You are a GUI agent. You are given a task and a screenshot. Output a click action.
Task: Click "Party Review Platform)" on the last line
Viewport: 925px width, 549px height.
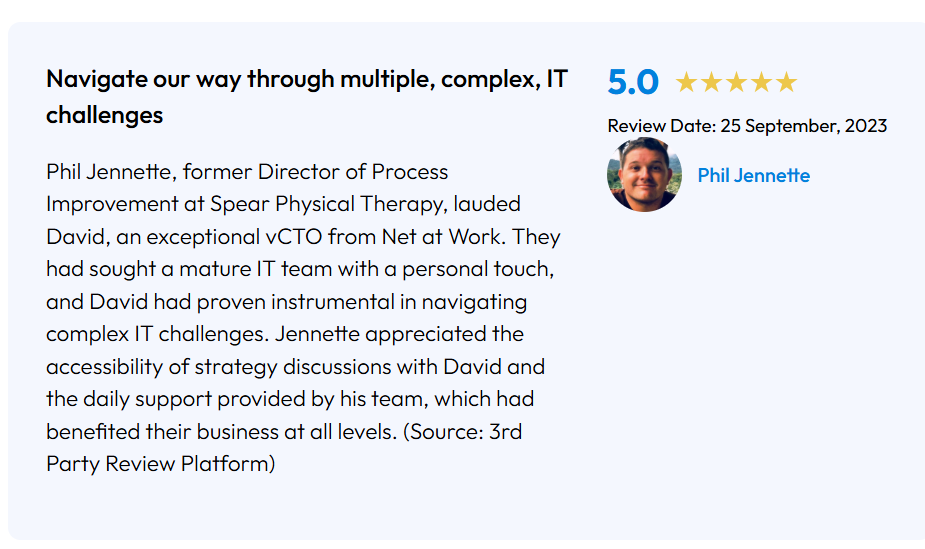click(160, 464)
